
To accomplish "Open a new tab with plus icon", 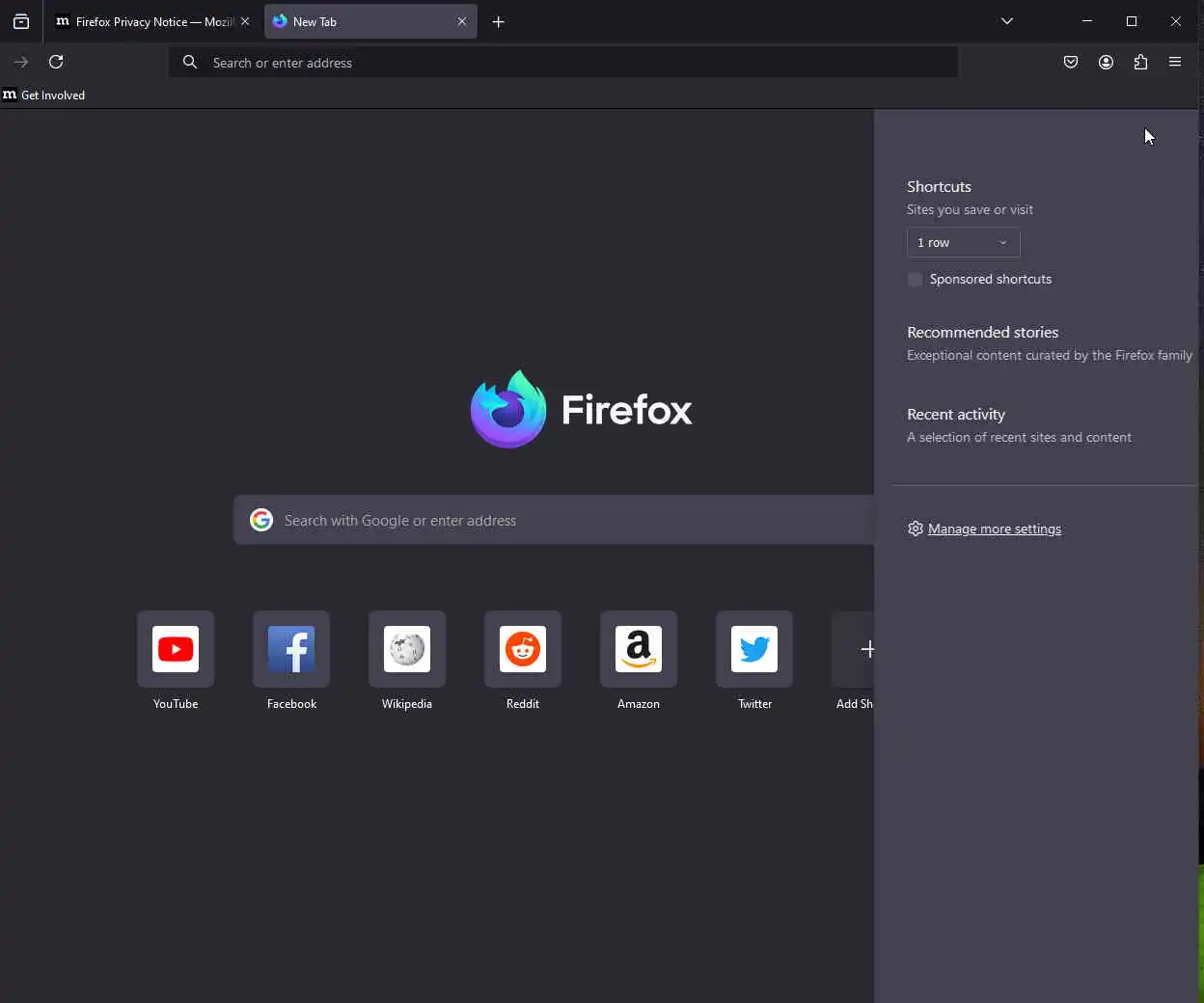I will pos(498,21).
